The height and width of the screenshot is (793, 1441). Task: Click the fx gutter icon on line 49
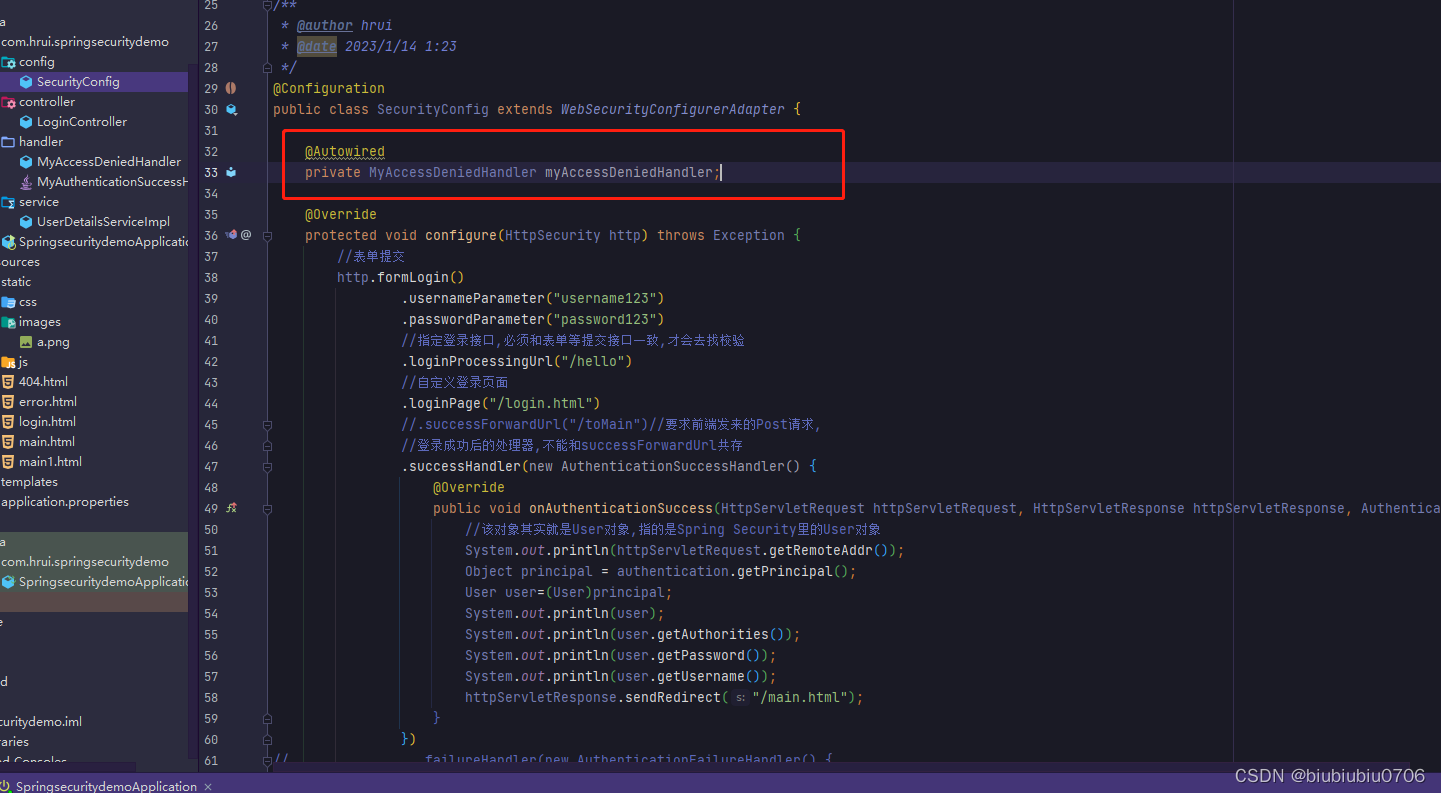231,508
